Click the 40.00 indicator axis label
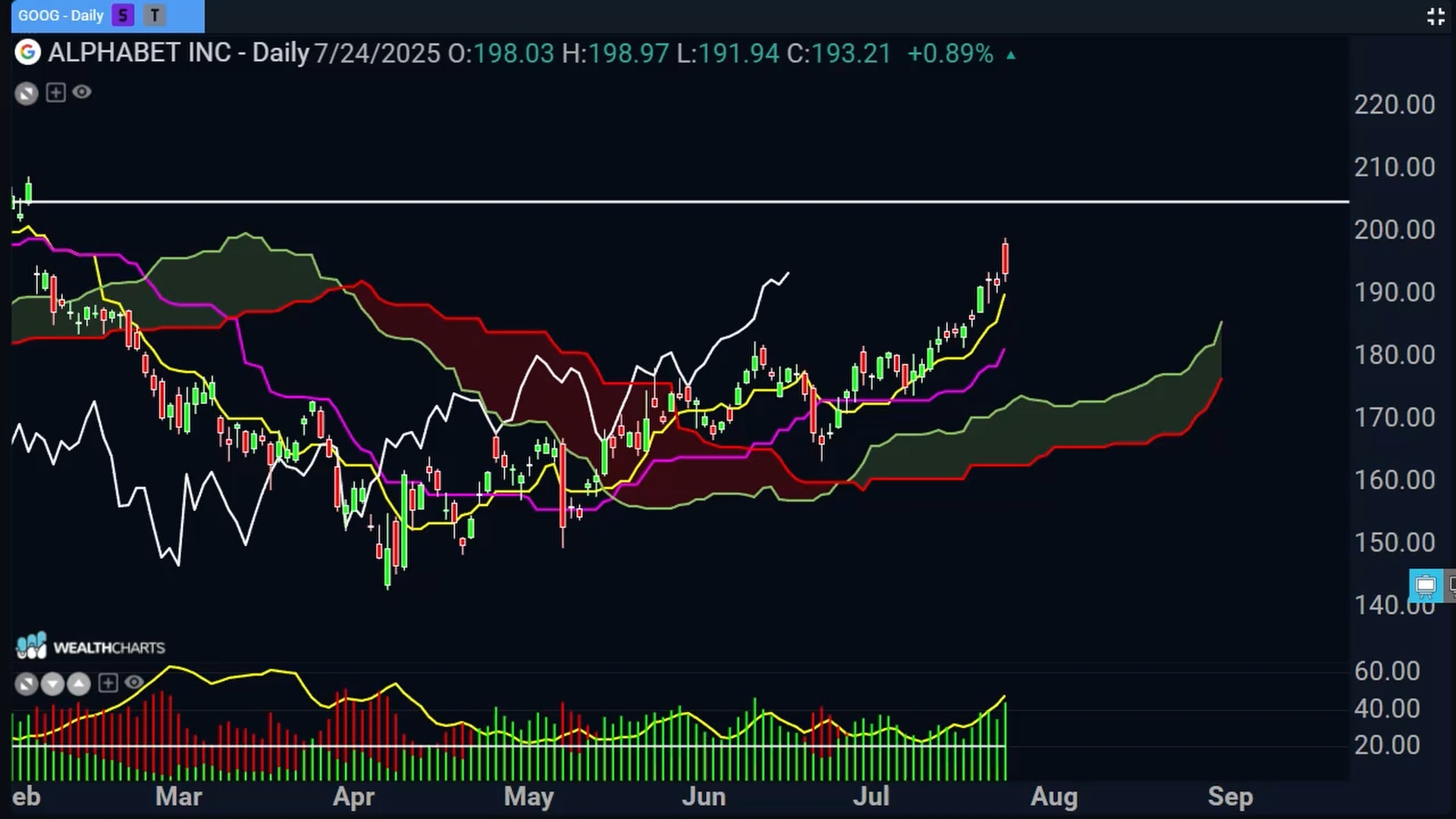Screen dimensions: 1456x819 click(1387, 709)
